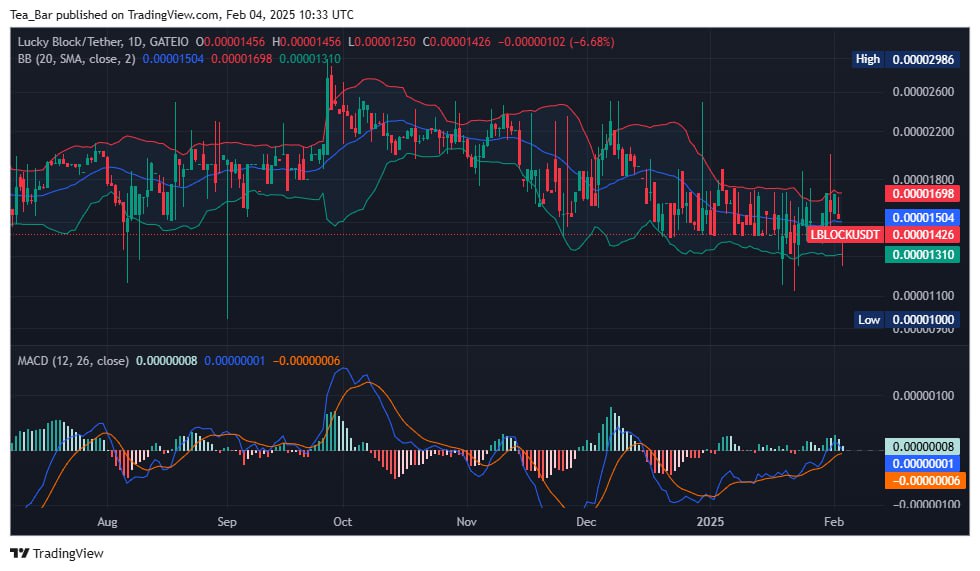Viewport: 980px width, 571px height.
Task: Click the orange signal -0.00000006 axis label
Action: click(x=925, y=480)
